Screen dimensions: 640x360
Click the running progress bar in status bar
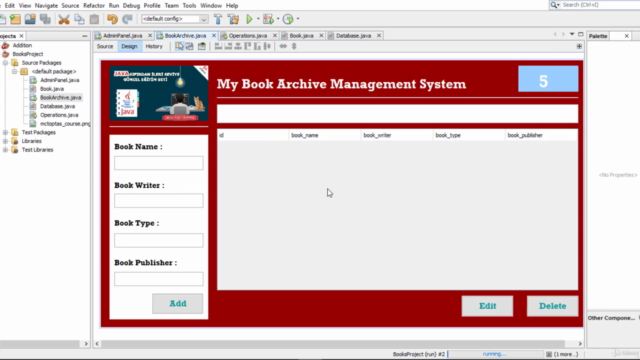coord(495,354)
